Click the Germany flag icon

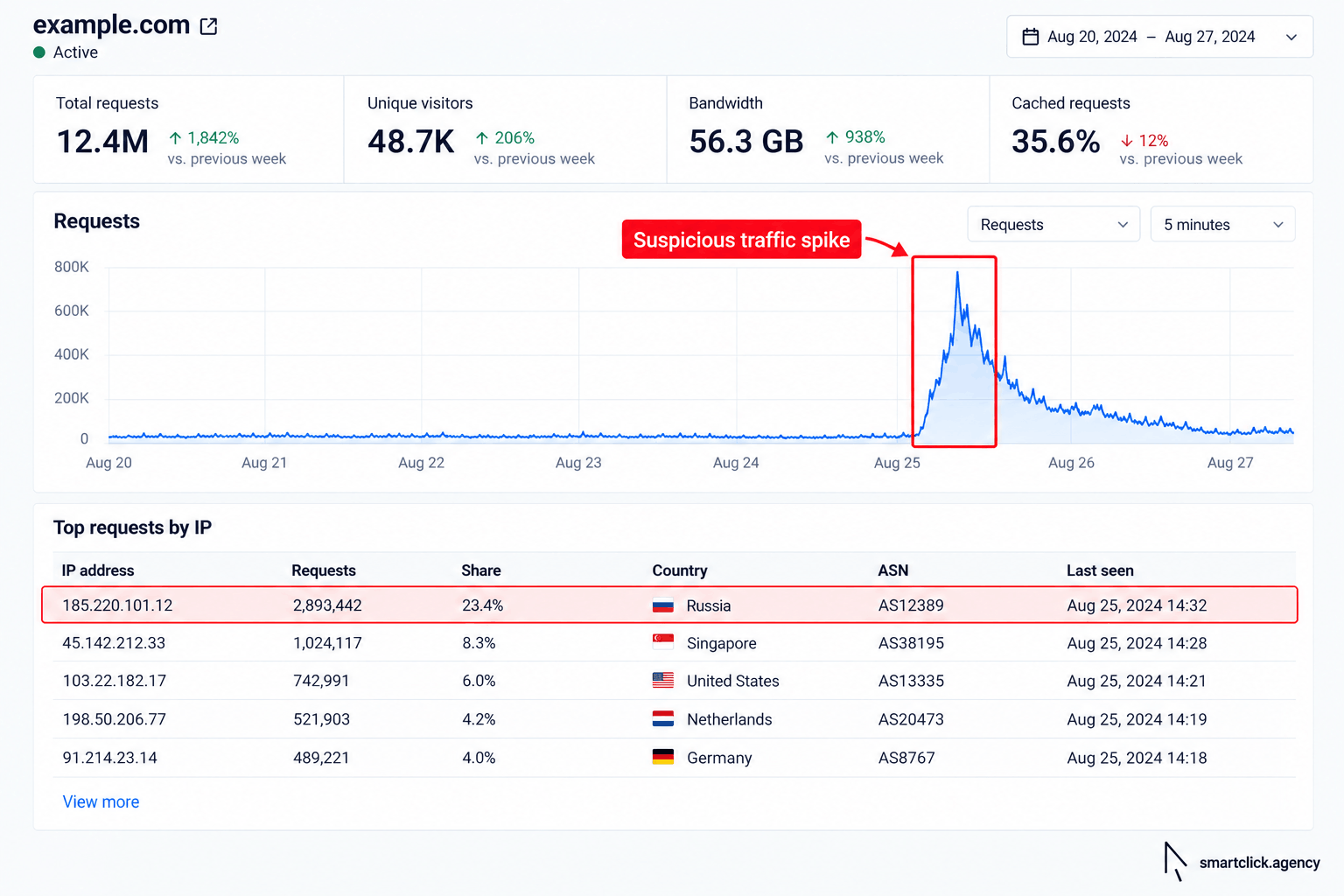pos(663,757)
